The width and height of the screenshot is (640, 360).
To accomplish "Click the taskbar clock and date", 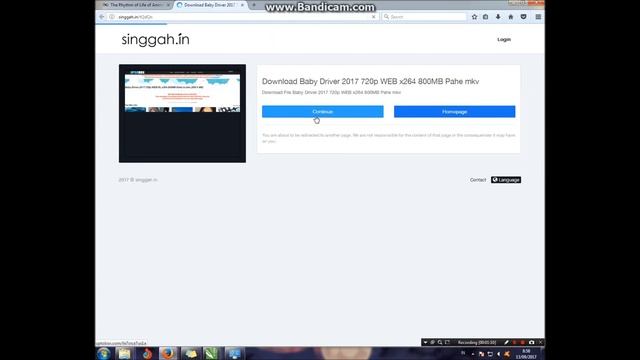I will pyautogui.click(x=526, y=354).
